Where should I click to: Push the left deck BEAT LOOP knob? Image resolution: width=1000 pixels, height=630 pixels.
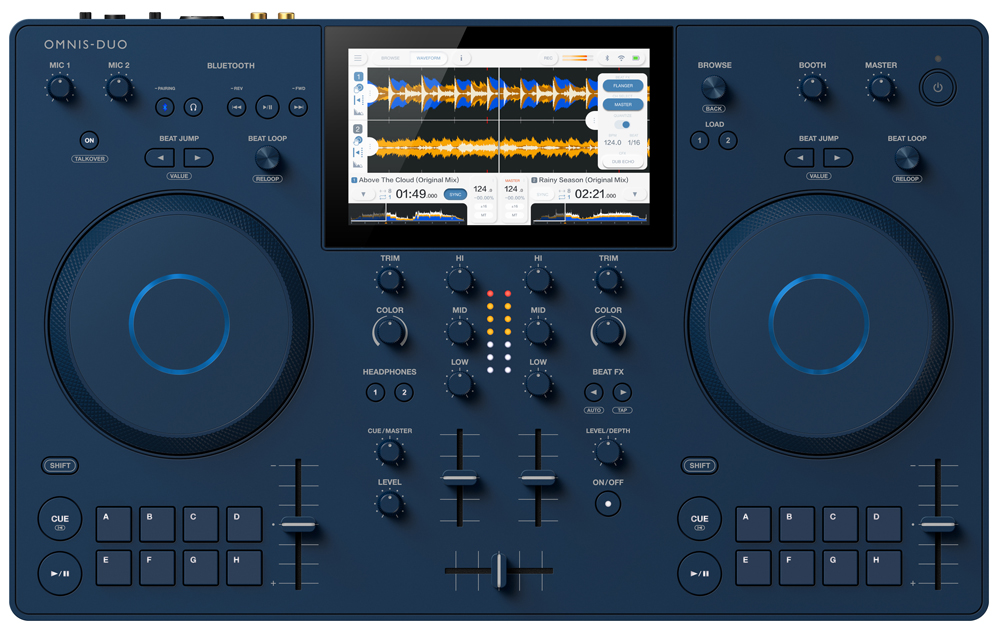(267, 158)
